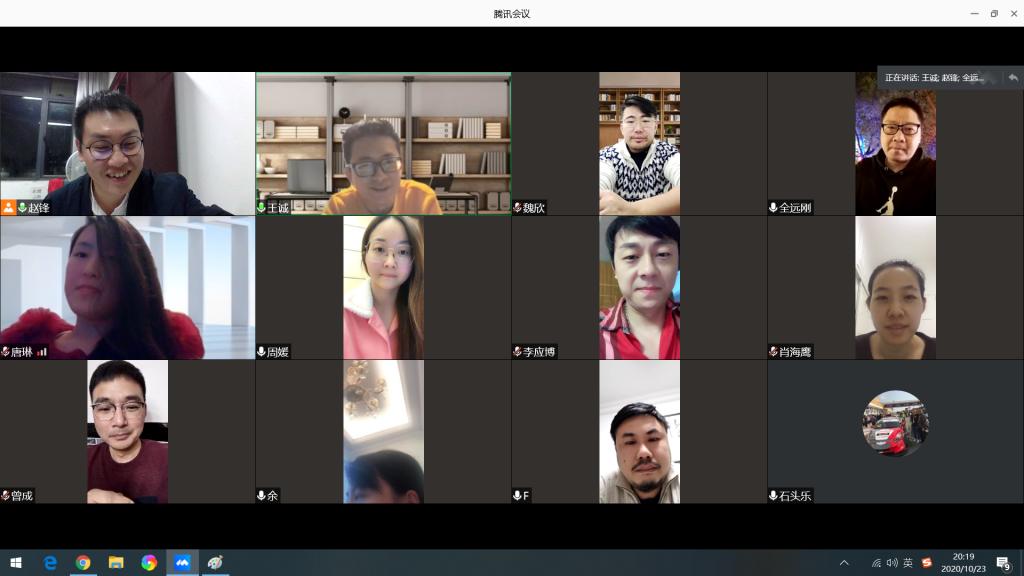Click the microphone icon next to 余
Image resolution: width=1024 pixels, height=576 pixels.
point(261,496)
